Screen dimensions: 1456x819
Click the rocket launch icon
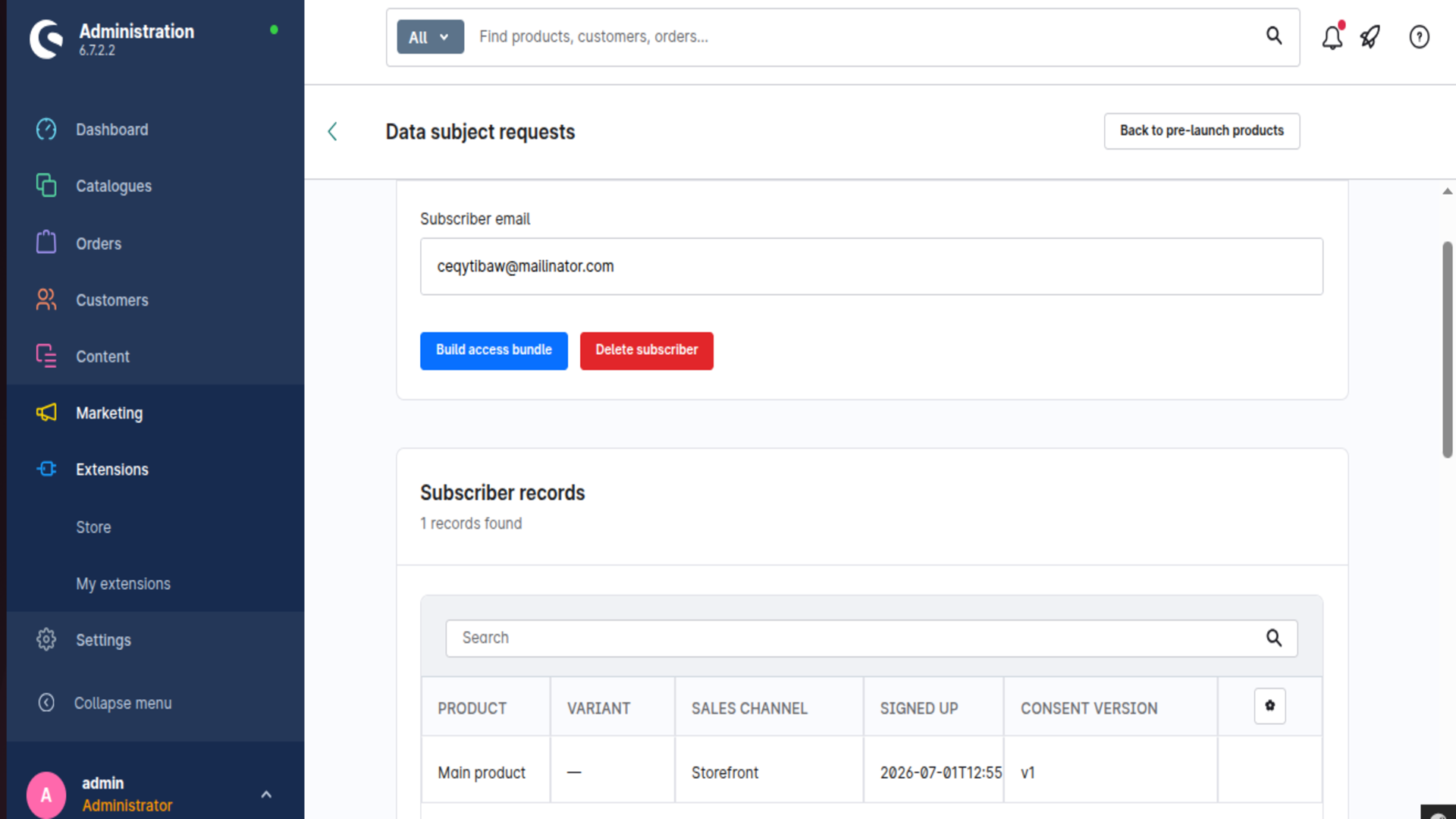click(x=1370, y=36)
